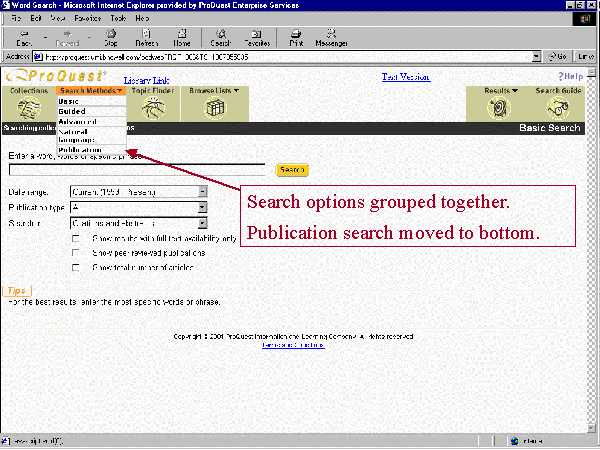Click the ProQuest logo
Screen dimensions: 600x450
pos(56,76)
